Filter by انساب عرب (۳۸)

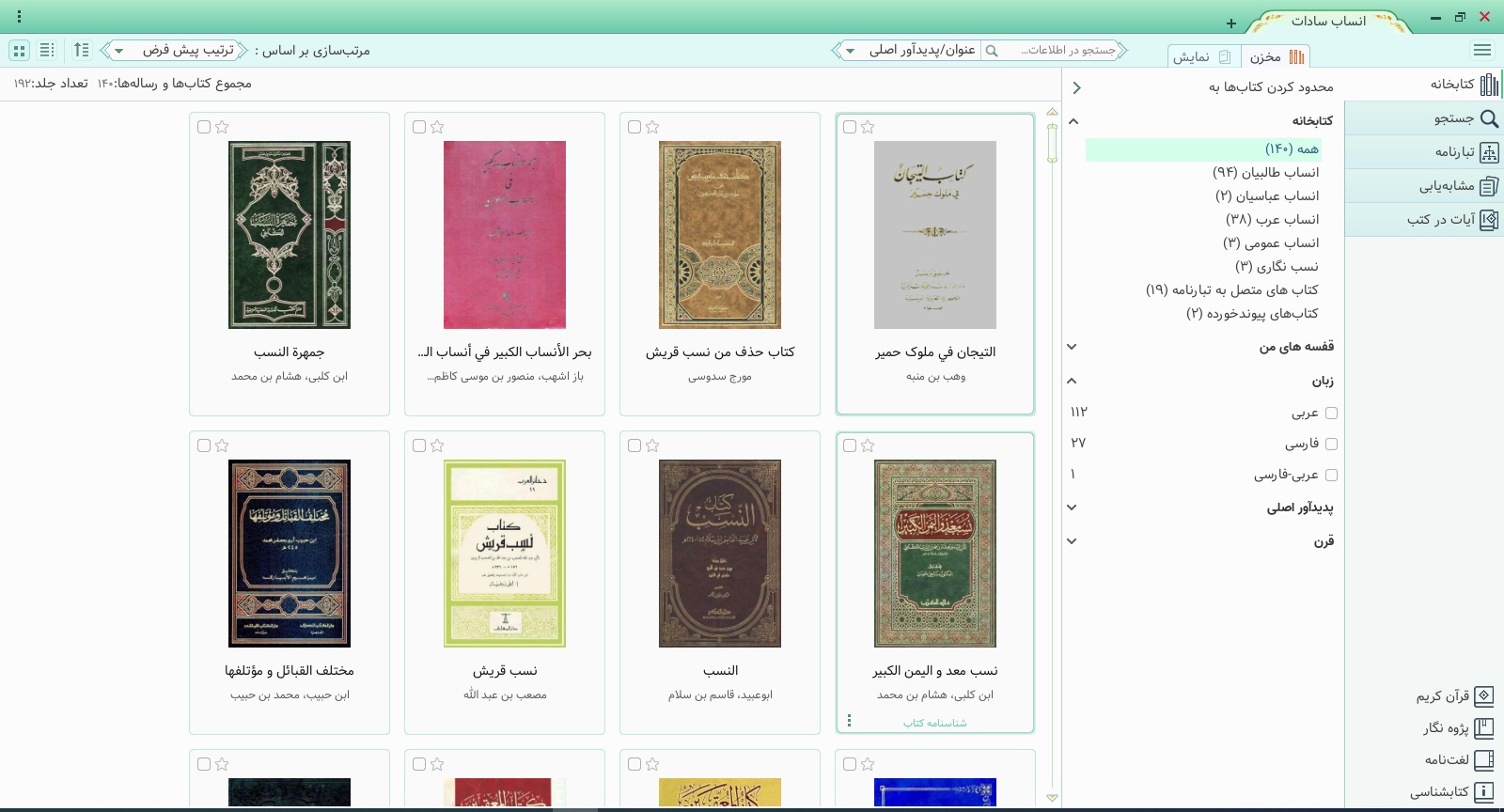1272,220
